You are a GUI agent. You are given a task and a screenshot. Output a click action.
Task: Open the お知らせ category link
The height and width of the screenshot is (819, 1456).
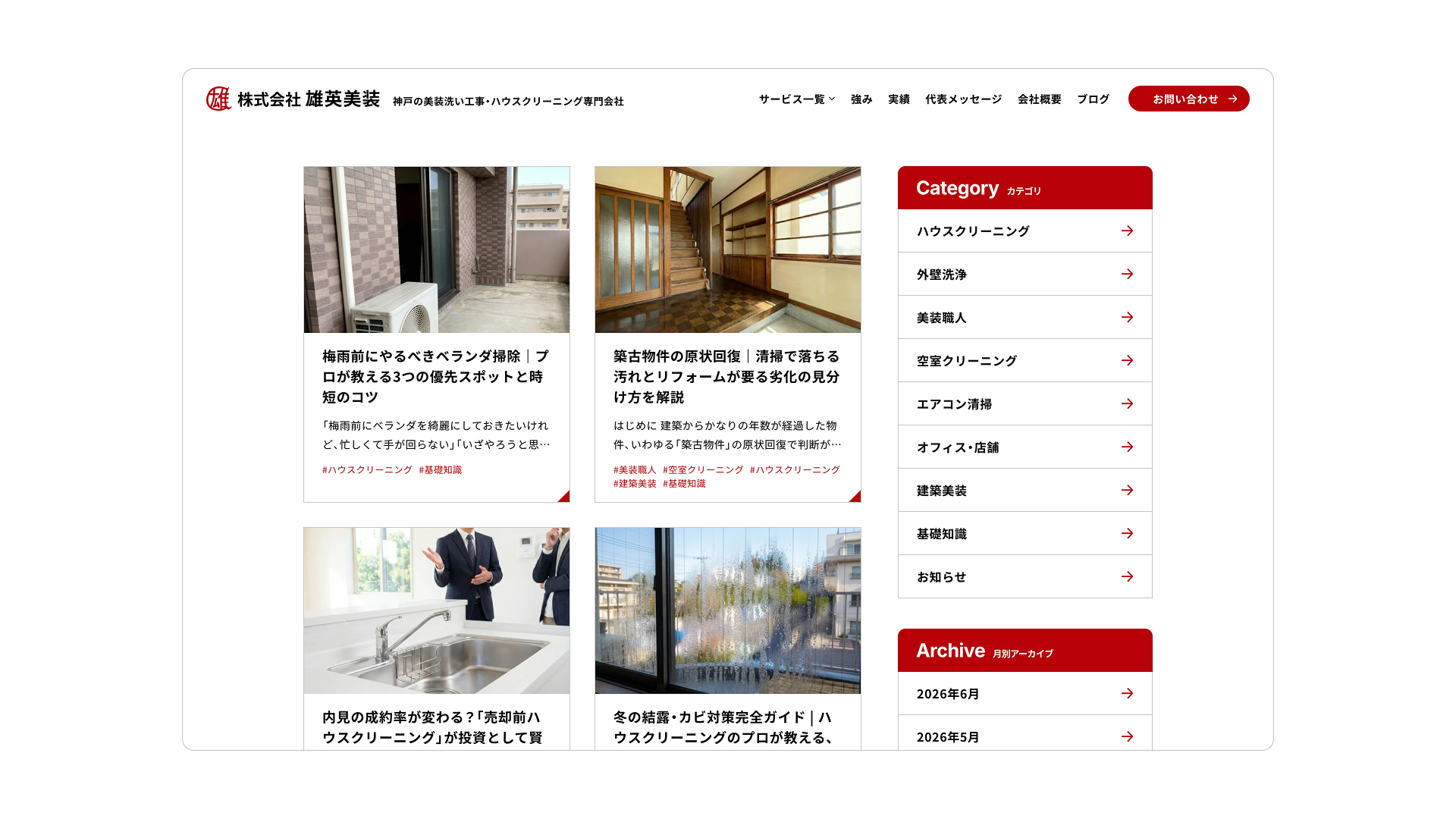1025,576
